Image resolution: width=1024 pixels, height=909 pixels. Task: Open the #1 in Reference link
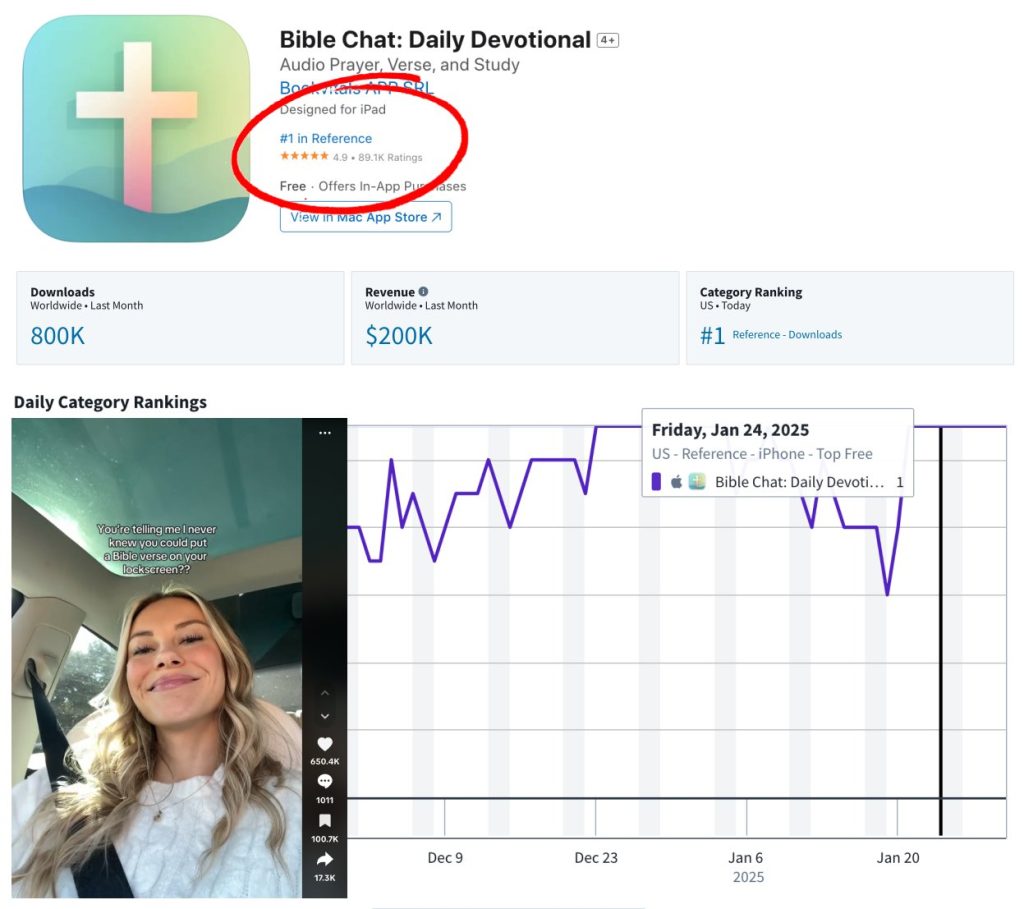click(x=326, y=139)
